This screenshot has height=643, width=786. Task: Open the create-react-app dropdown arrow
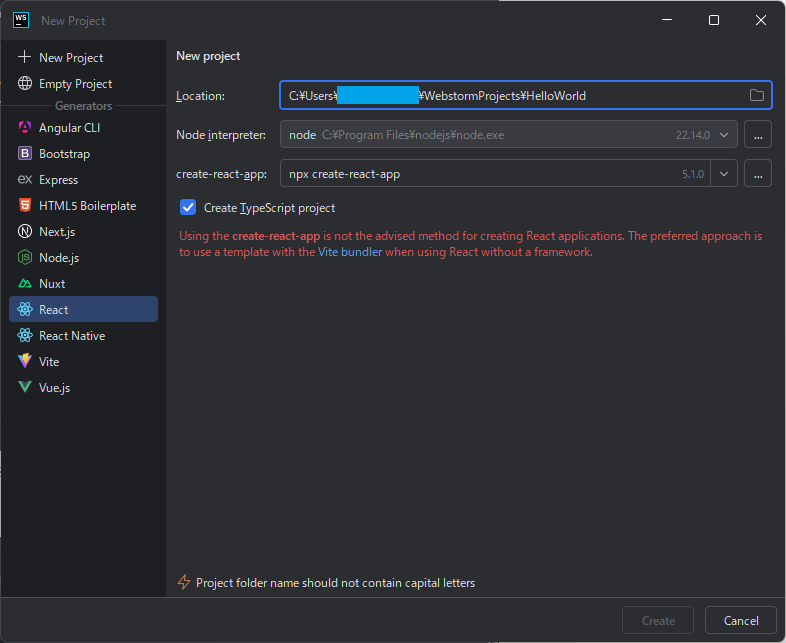725,174
